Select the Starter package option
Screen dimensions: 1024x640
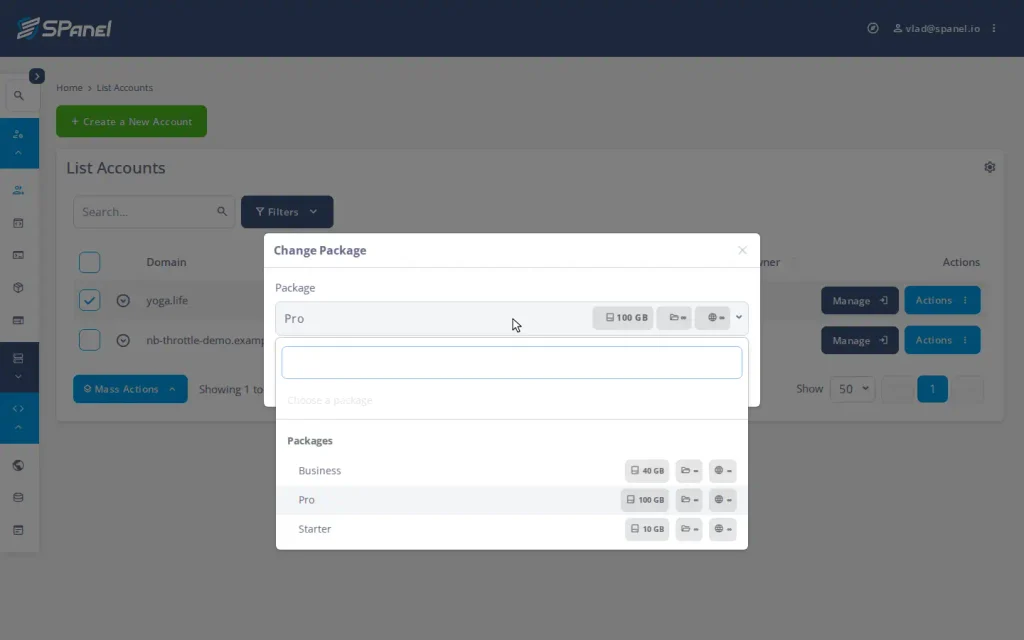point(511,529)
